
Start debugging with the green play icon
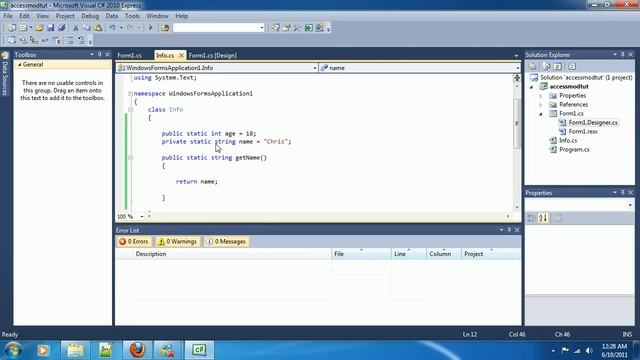pos(150,28)
